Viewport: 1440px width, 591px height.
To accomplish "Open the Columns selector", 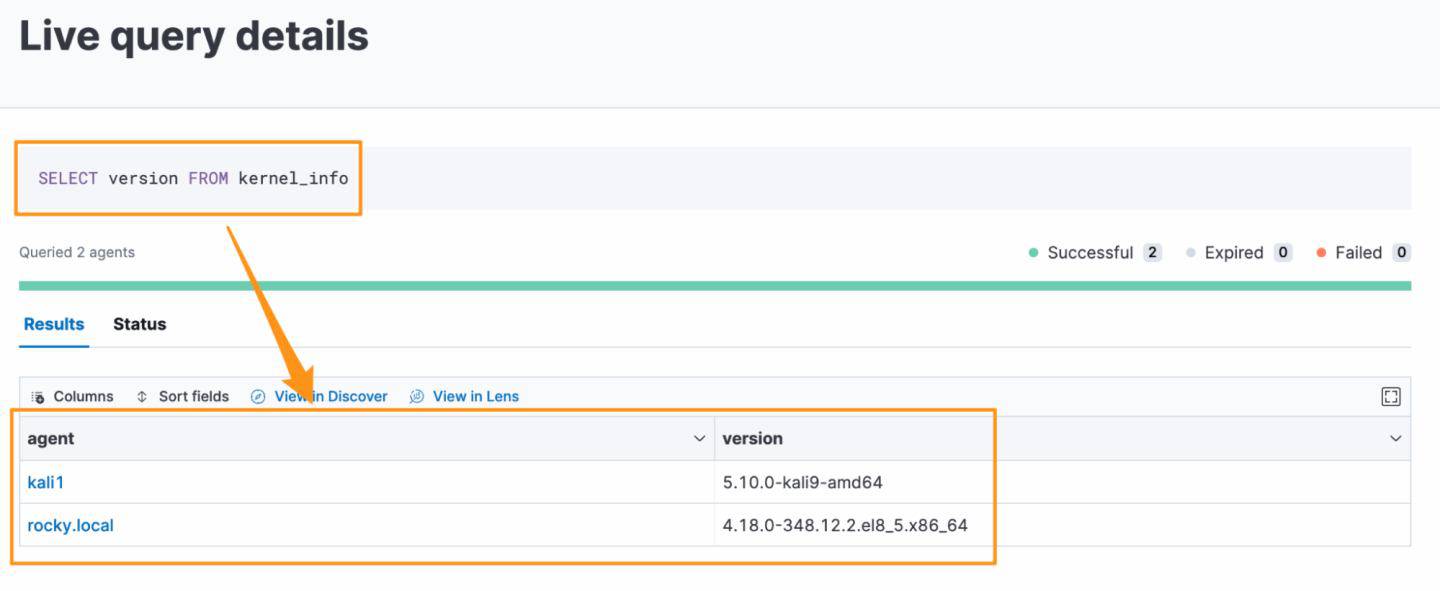I will click(x=73, y=396).
